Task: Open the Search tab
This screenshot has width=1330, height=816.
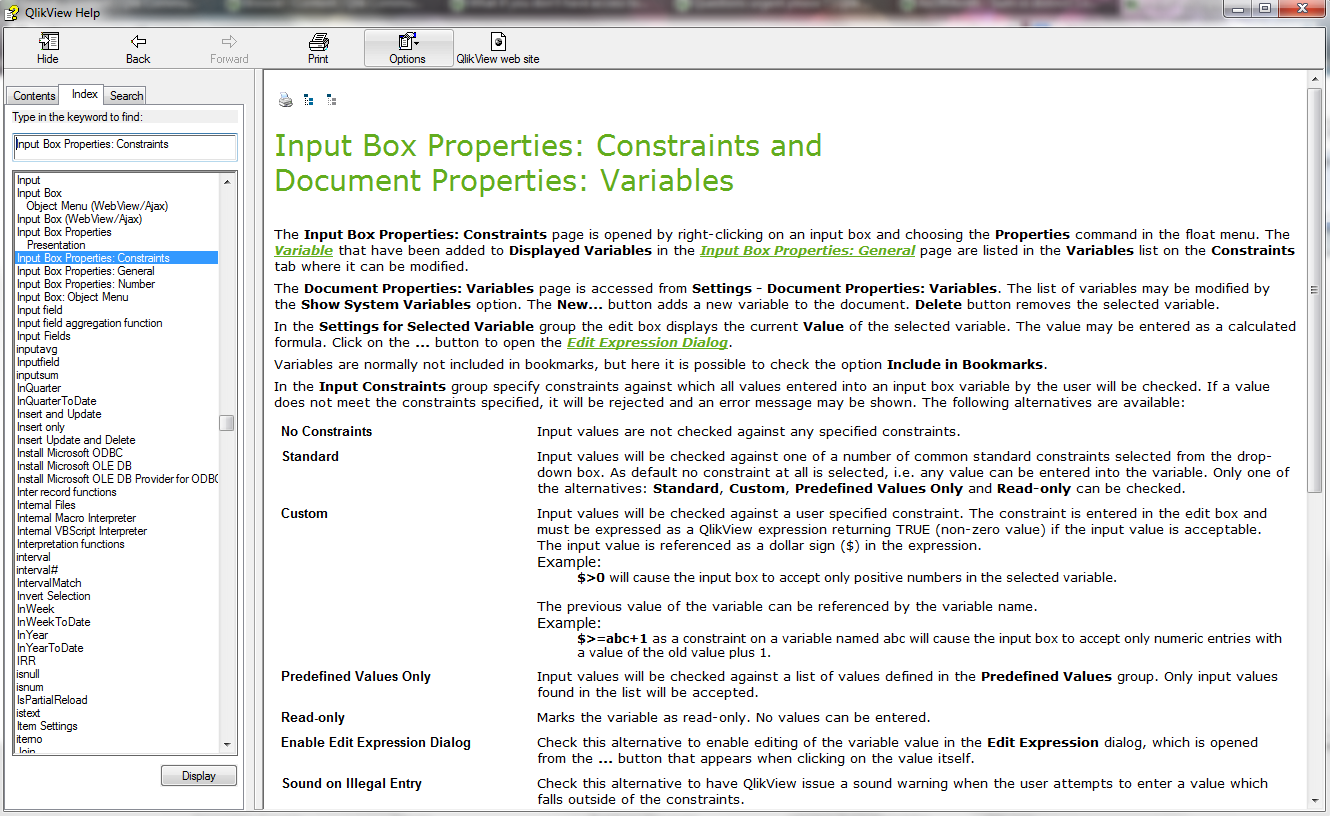Action: pos(126,96)
